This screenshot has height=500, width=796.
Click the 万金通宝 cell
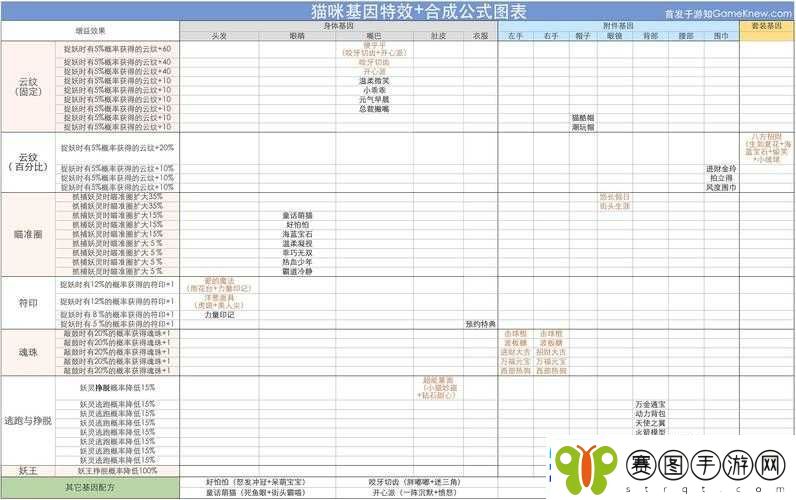pyautogui.click(x=650, y=405)
